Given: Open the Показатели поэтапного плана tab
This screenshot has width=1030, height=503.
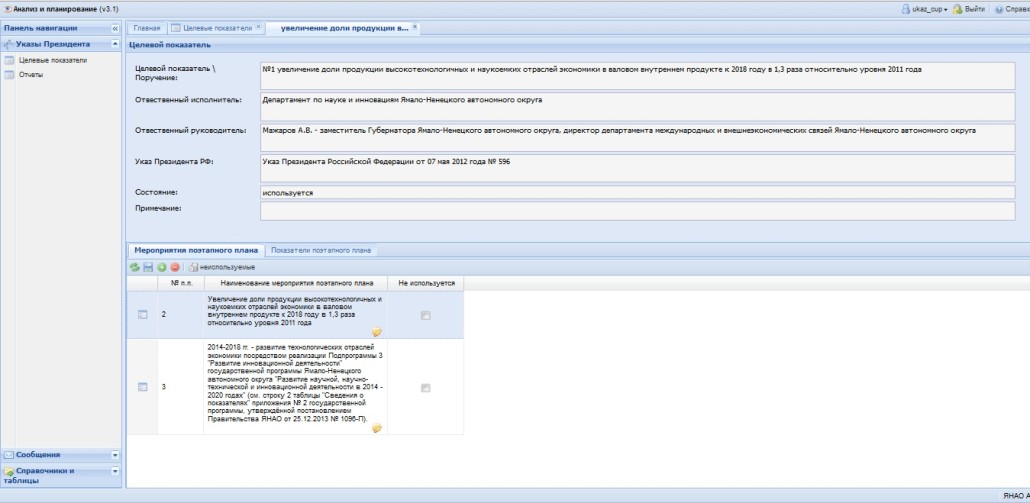Looking at the screenshot, I should pyautogui.click(x=321, y=250).
